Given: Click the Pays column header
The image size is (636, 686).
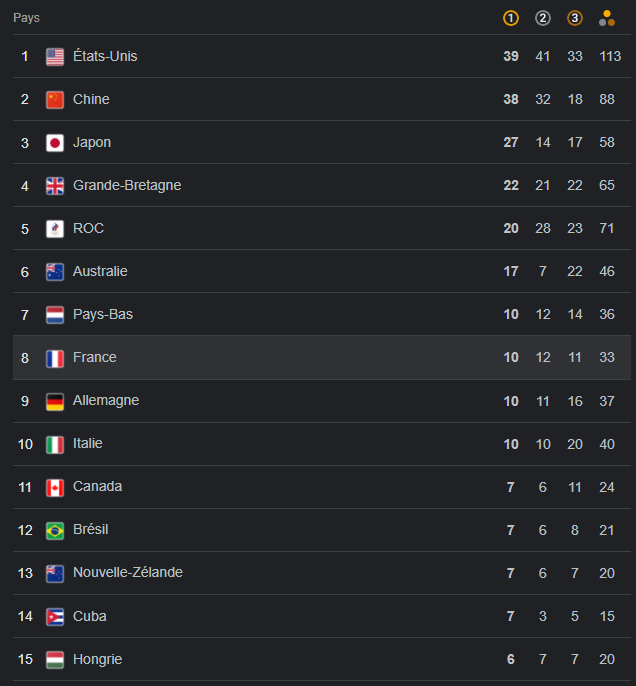Looking at the screenshot, I should (x=26, y=18).
